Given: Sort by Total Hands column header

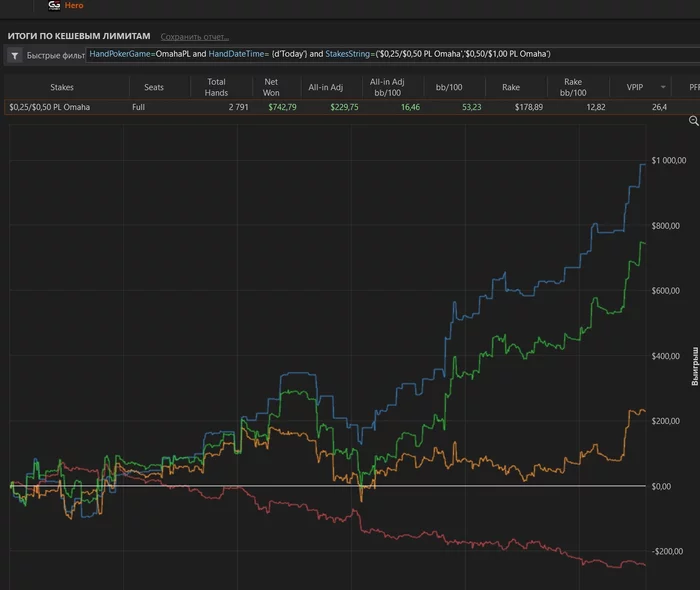Looking at the screenshot, I should tap(216, 87).
